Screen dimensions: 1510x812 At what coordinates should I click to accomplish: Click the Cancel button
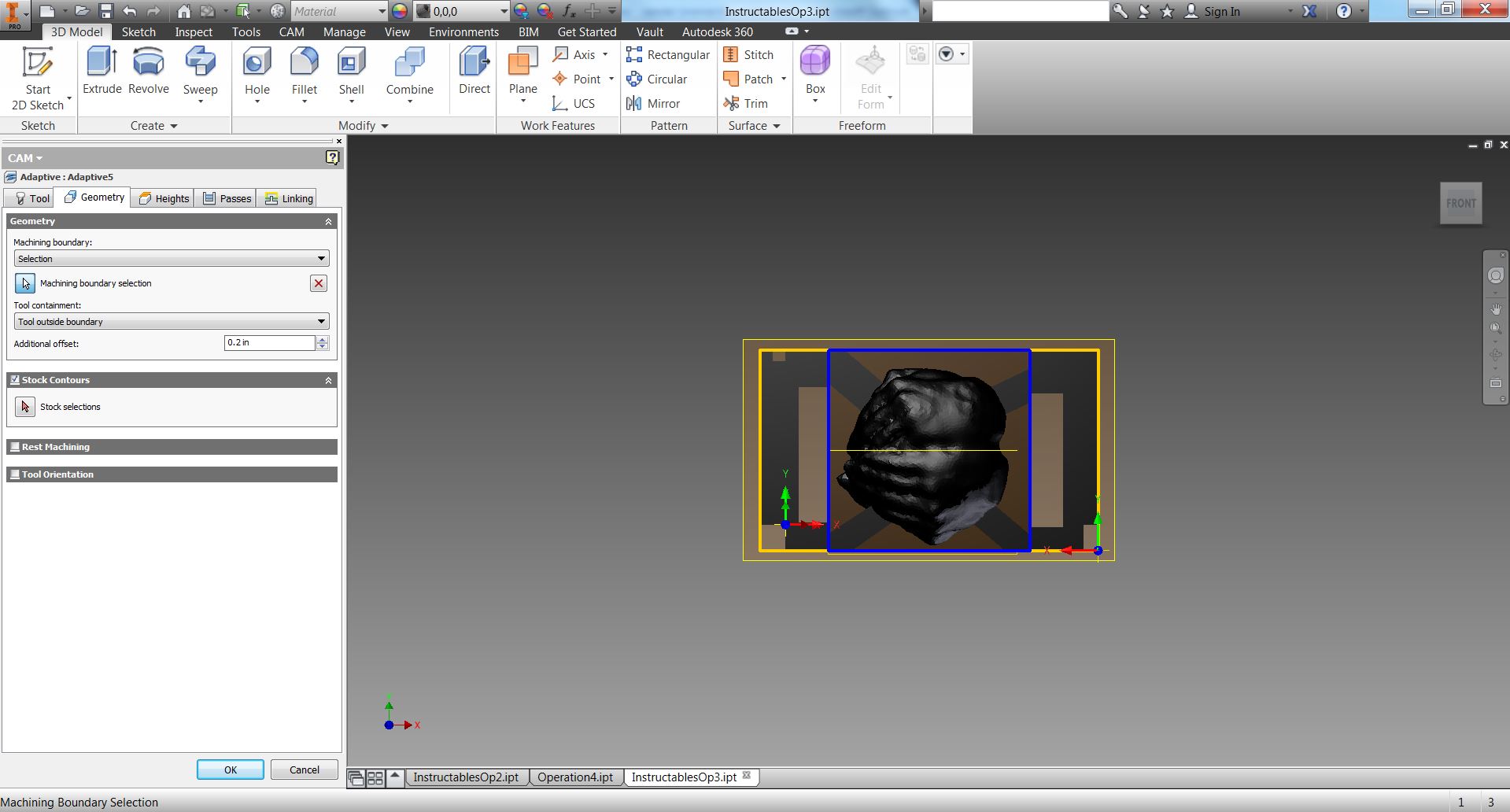click(305, 770)
